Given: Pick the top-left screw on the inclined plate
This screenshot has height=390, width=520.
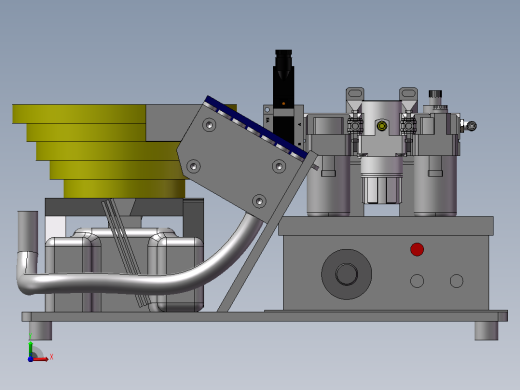Looking at the screenshot, I should click(x=209, y=125).
